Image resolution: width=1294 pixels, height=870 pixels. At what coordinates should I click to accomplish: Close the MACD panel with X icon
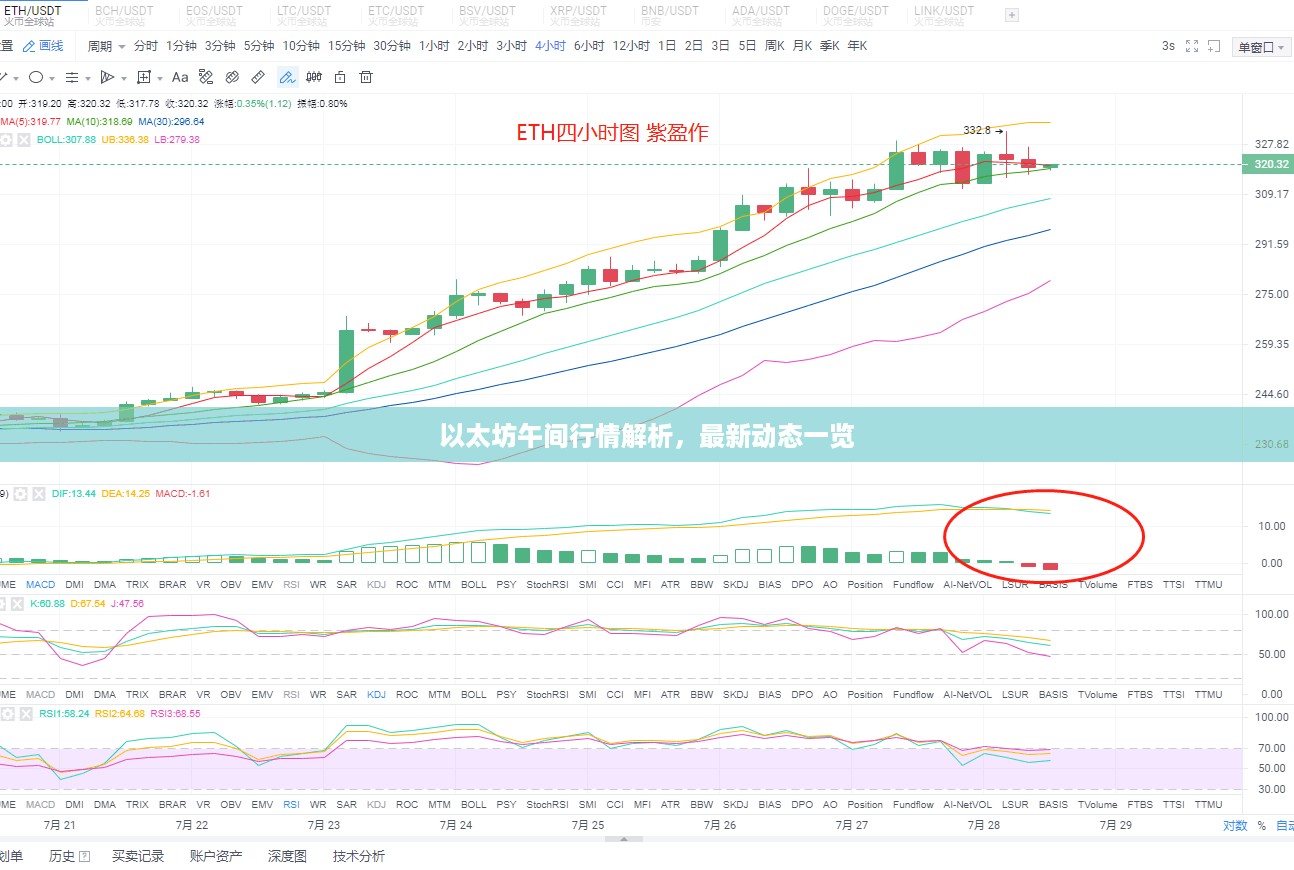[x=38, y=494]
